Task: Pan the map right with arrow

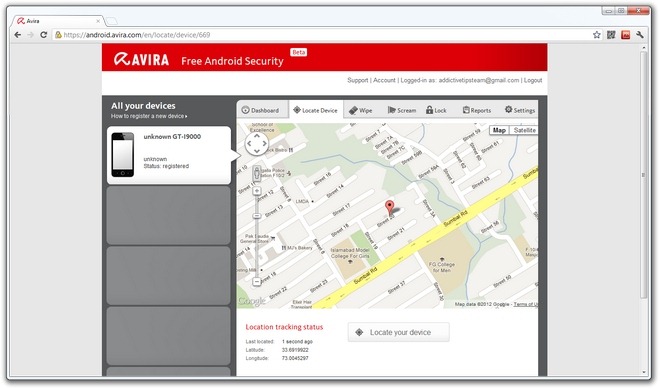Action: pyautogui.click(x=265, y=144)
